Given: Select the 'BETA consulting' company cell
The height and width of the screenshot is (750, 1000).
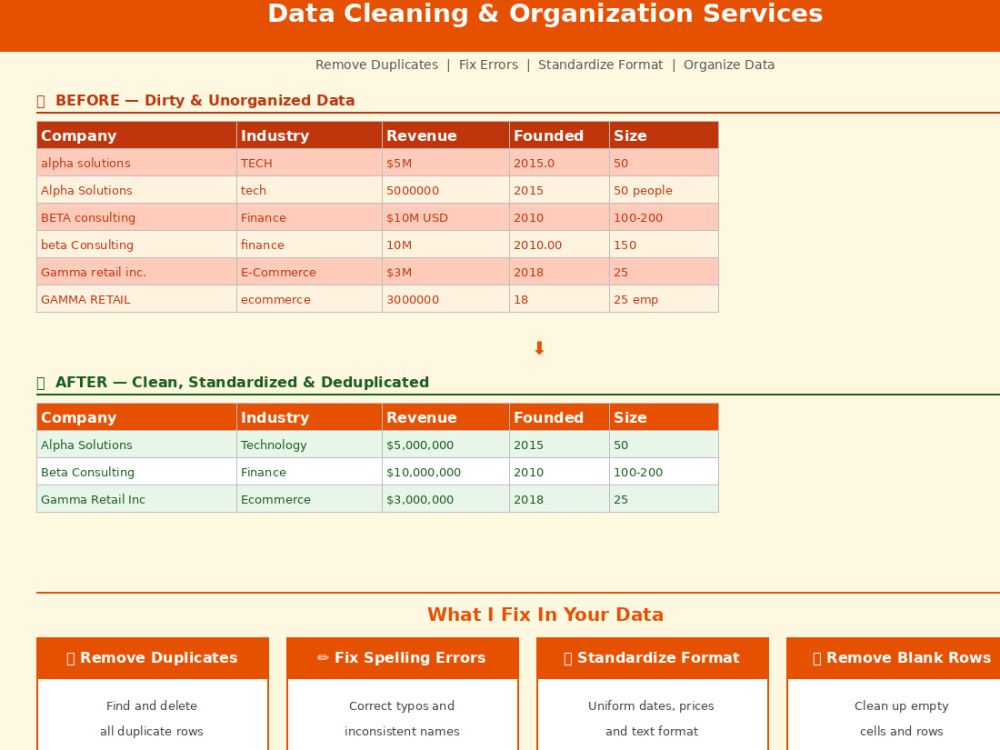Looking at the screenshot, I should (136, 217).
